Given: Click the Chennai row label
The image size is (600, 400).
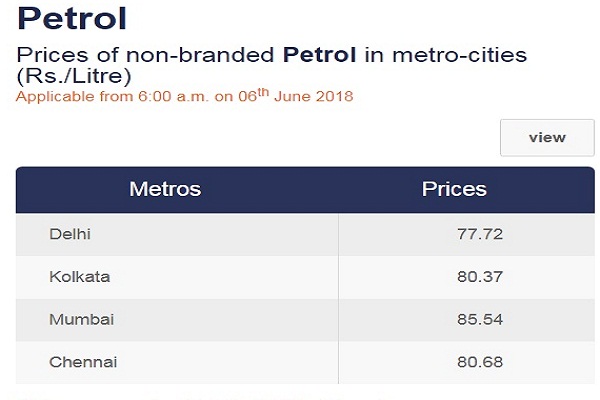Looking at the screenshot, I should pos(83,362).
